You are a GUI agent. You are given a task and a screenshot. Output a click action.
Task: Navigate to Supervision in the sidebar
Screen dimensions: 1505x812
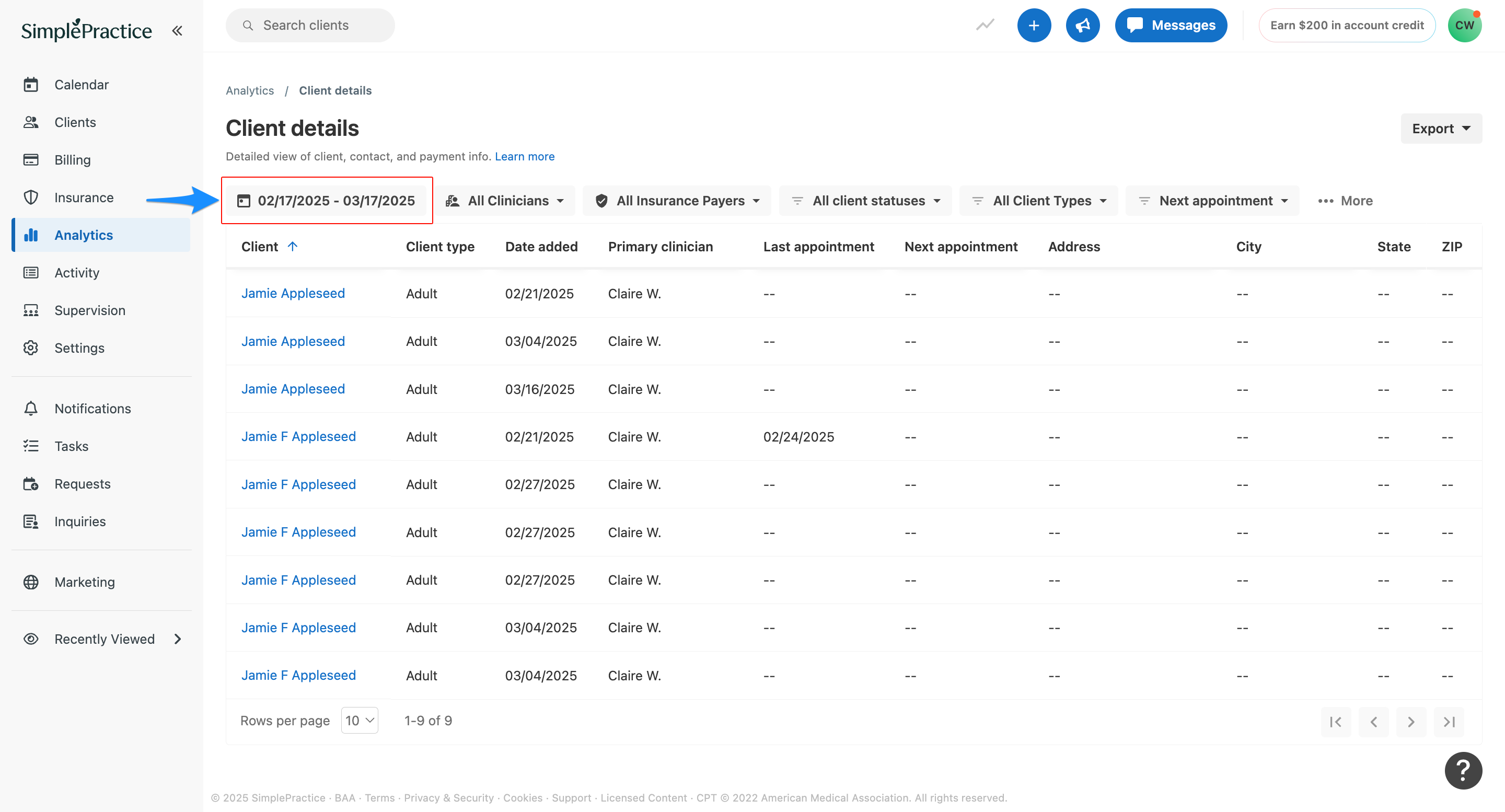(x=89, y=310)
